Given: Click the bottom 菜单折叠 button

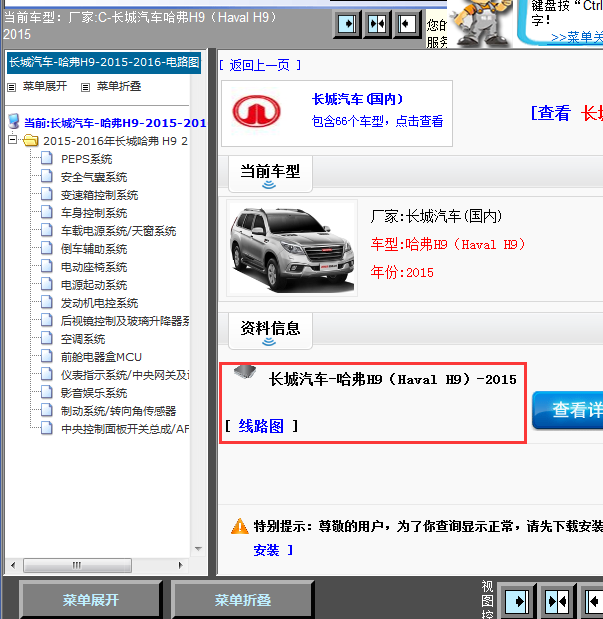Looking at the screenshot, I should pos(243,600).
